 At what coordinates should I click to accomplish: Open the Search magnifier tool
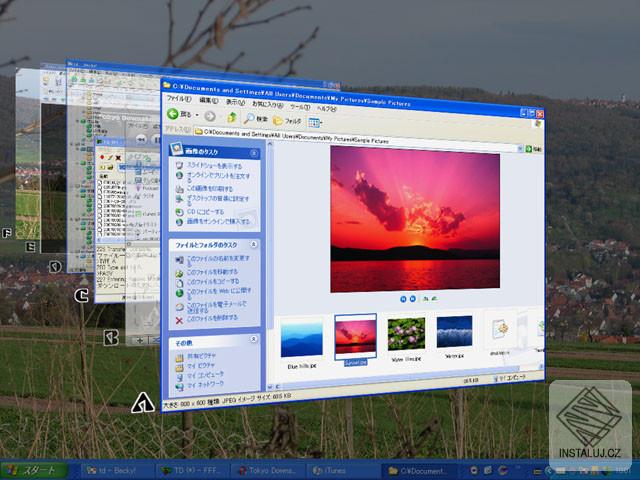(x=249, y=118)
